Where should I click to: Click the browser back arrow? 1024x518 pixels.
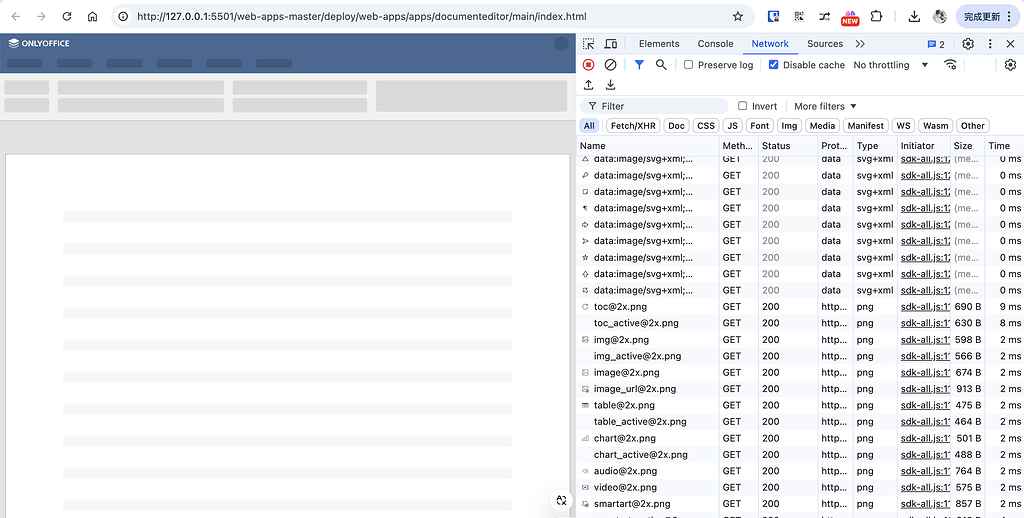(x=16, y=16)
